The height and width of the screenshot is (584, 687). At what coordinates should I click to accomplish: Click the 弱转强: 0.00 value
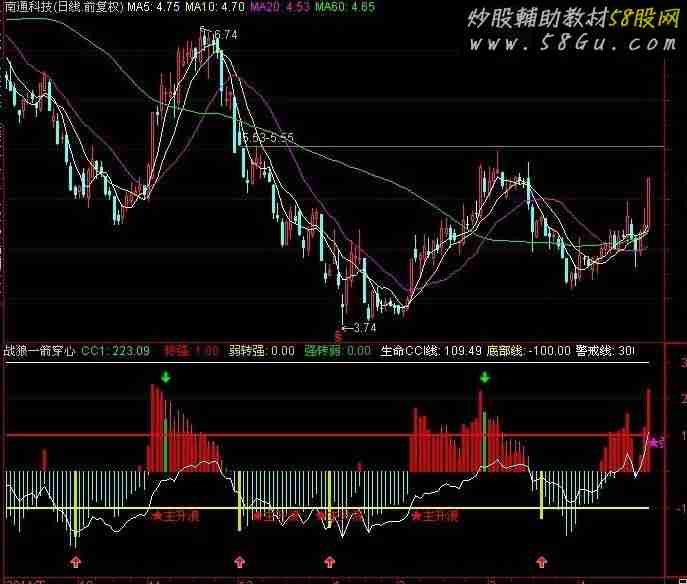(262, 350)
